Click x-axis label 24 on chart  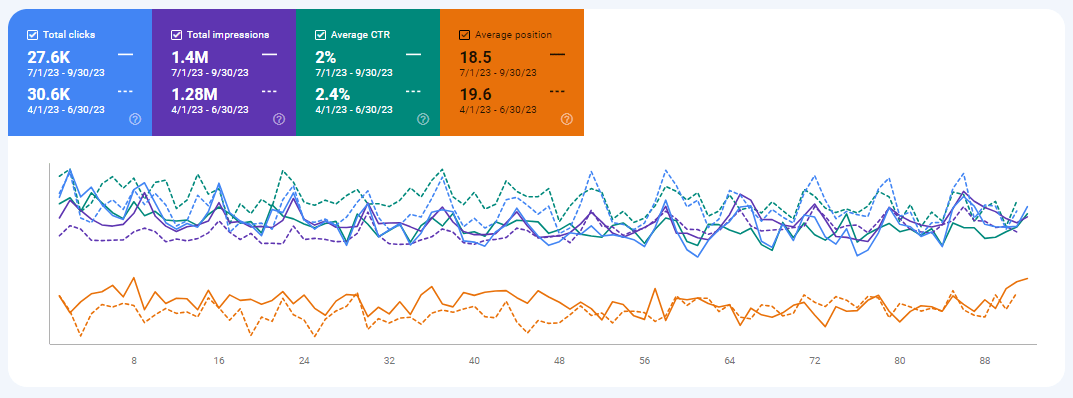pos(305,361)
